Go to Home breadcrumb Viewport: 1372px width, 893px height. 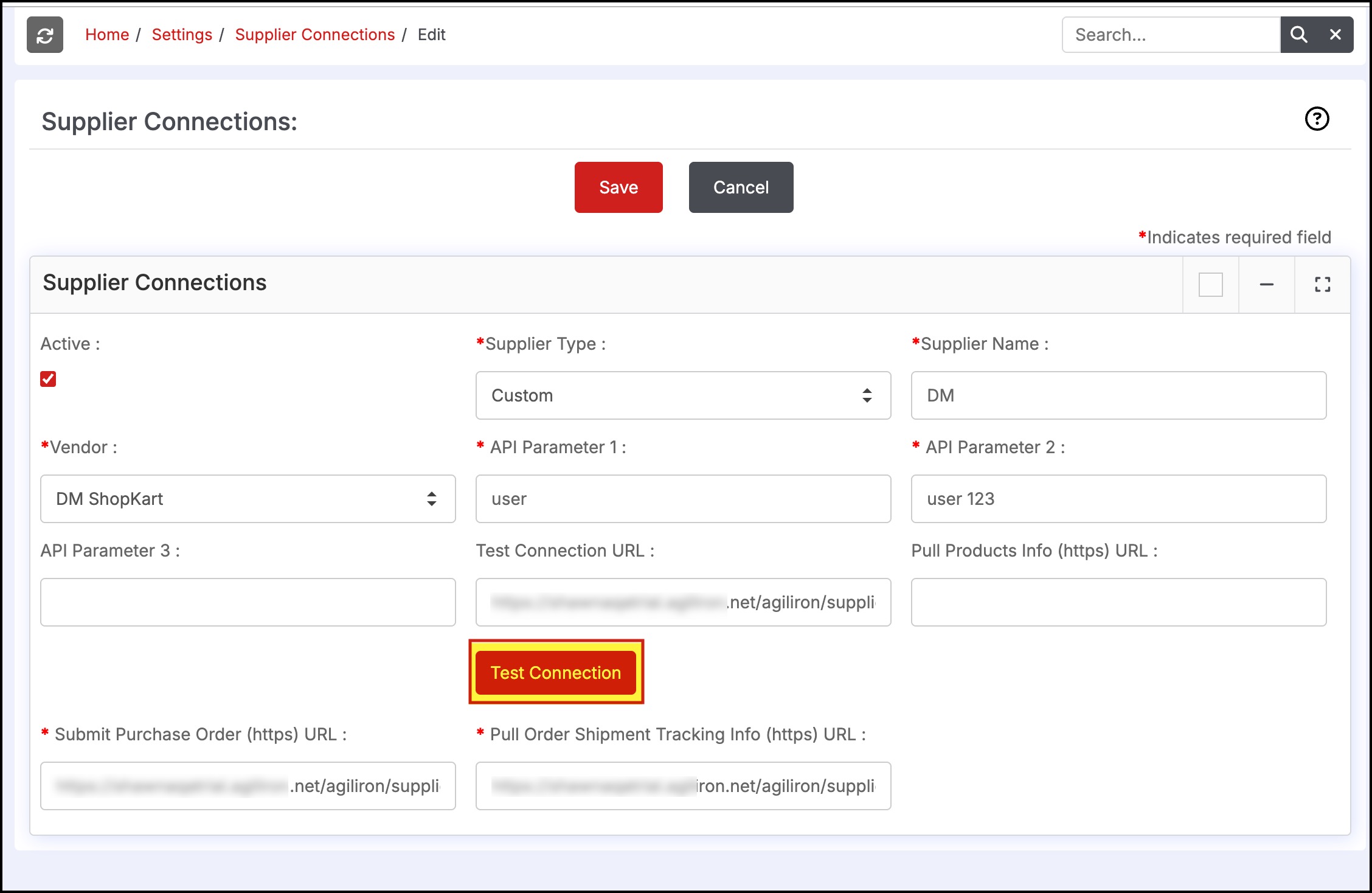pos(107,35)
